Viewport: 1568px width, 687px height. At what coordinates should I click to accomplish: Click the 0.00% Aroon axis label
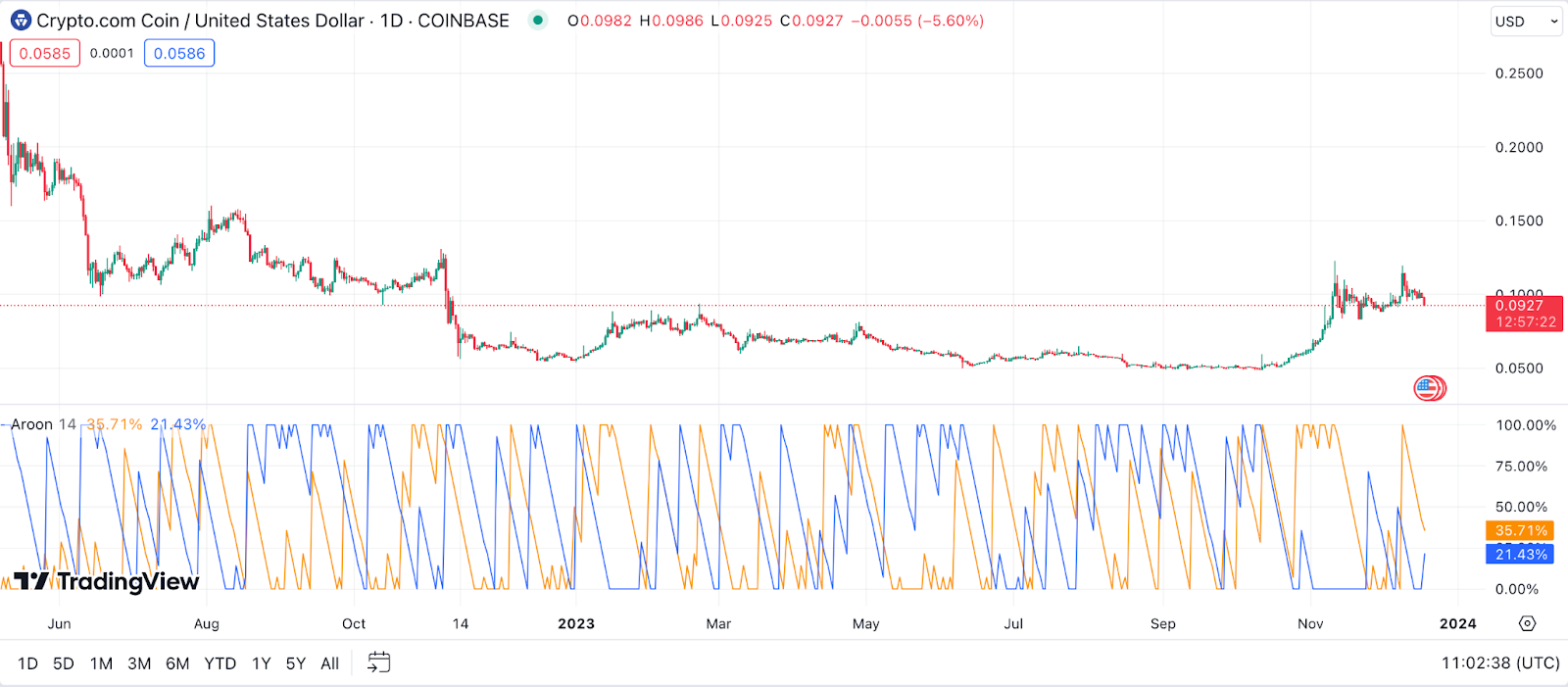click(1517, 589)
